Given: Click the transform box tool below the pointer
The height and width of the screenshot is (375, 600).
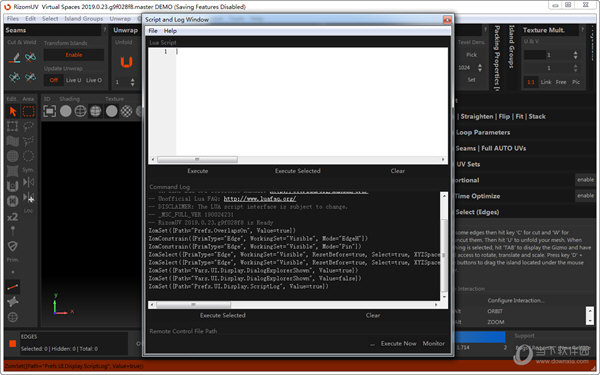Looking at the screenshot, I should [x=13, y=126].
